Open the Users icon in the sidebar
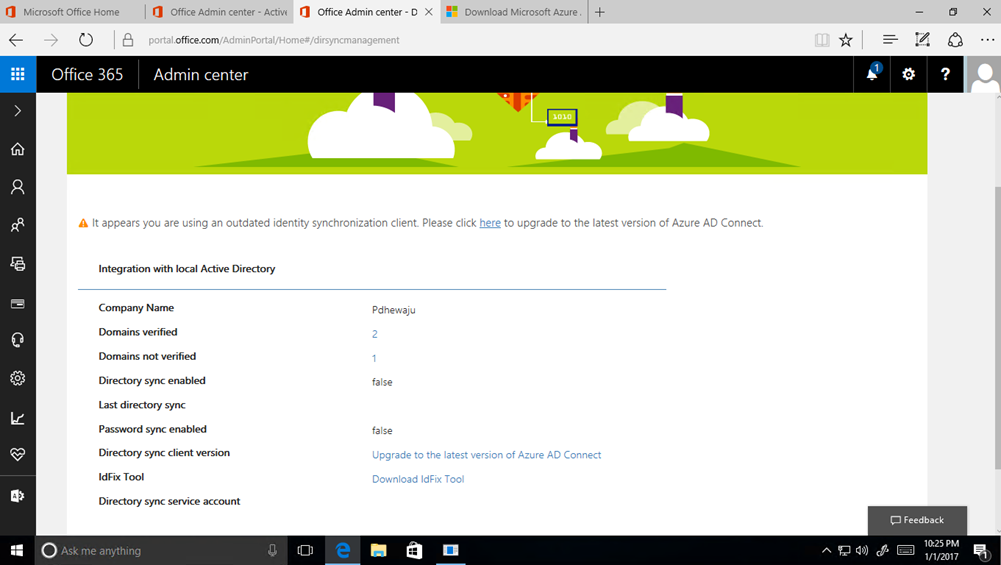Viewport: 1001px width, 565px height. tap(18, 186)
